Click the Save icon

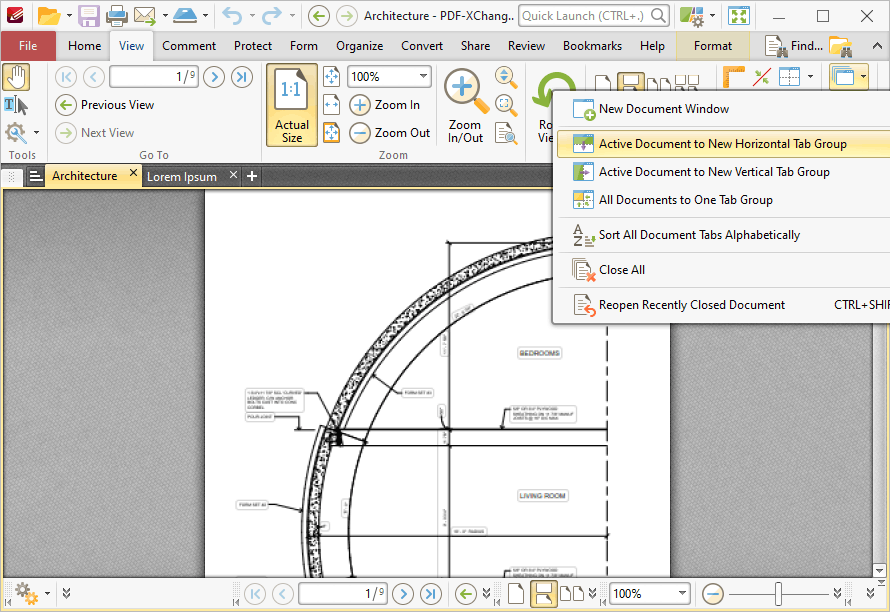pos(88,15)
